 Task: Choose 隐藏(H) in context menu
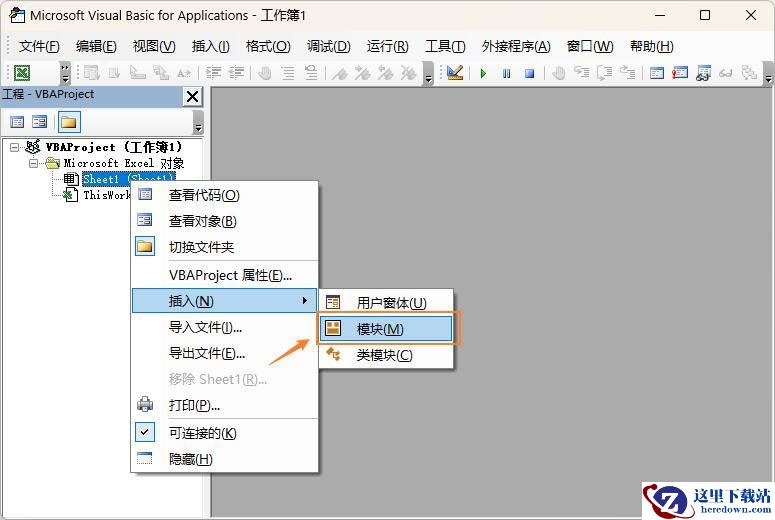[225, 459]
